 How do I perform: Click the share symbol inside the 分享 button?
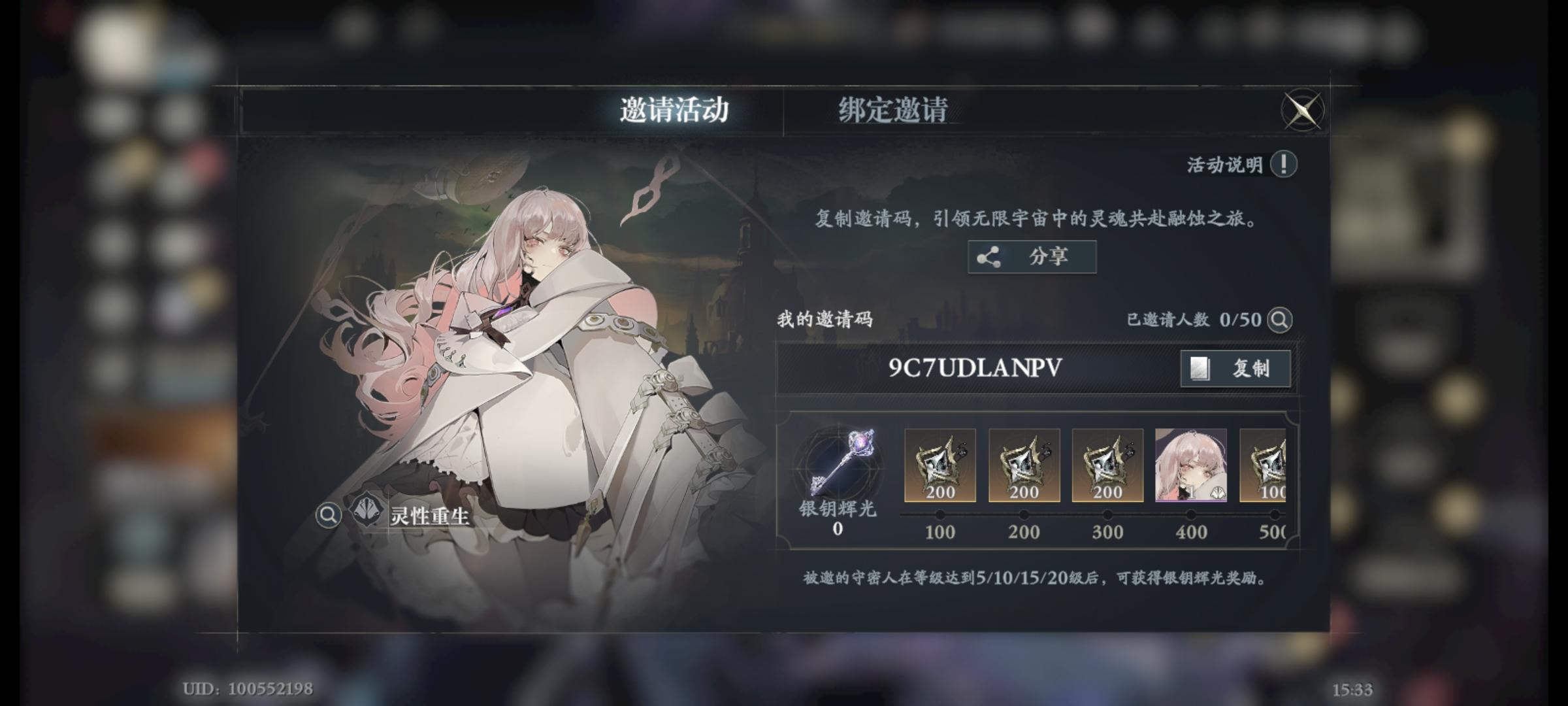pyautogui.click(x=988, y=258)
